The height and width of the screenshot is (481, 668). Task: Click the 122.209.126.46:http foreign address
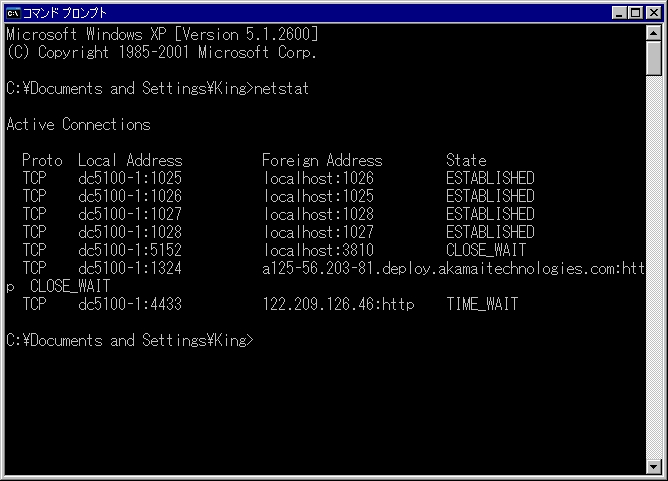[x=338, y=304]
